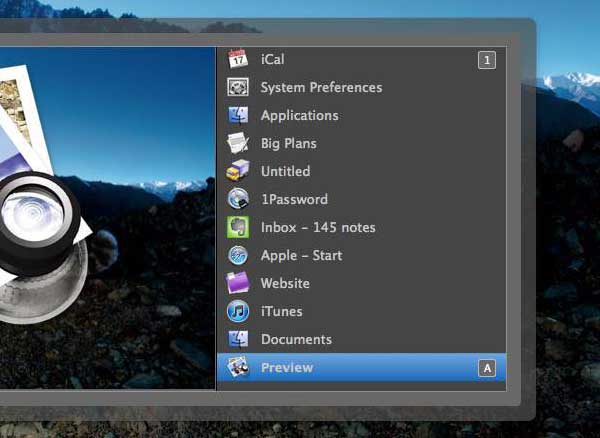
Task: Click the 1Password icon
Action: [x=238, y=199]
